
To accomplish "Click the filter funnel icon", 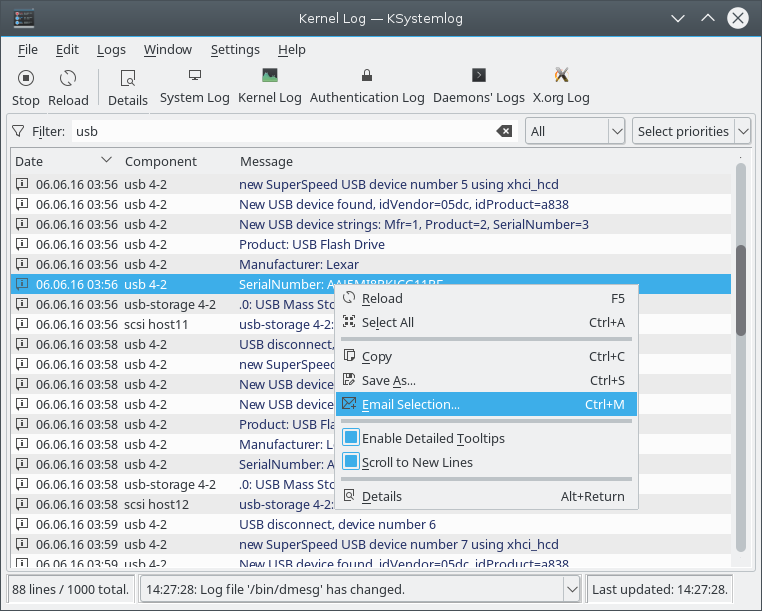I will pyautogui.click(x=18, y=131).
